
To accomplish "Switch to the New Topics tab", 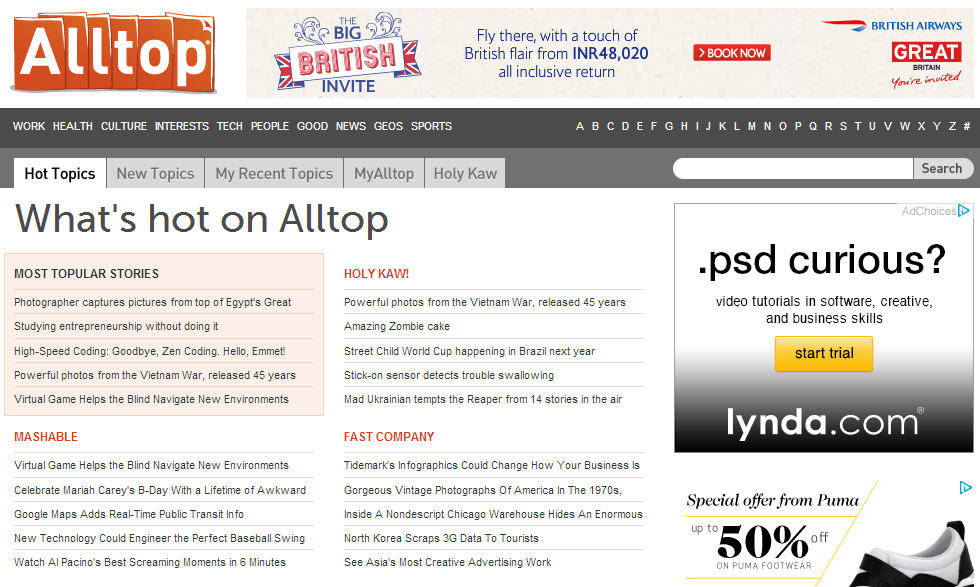I will (x=156, y=173).
